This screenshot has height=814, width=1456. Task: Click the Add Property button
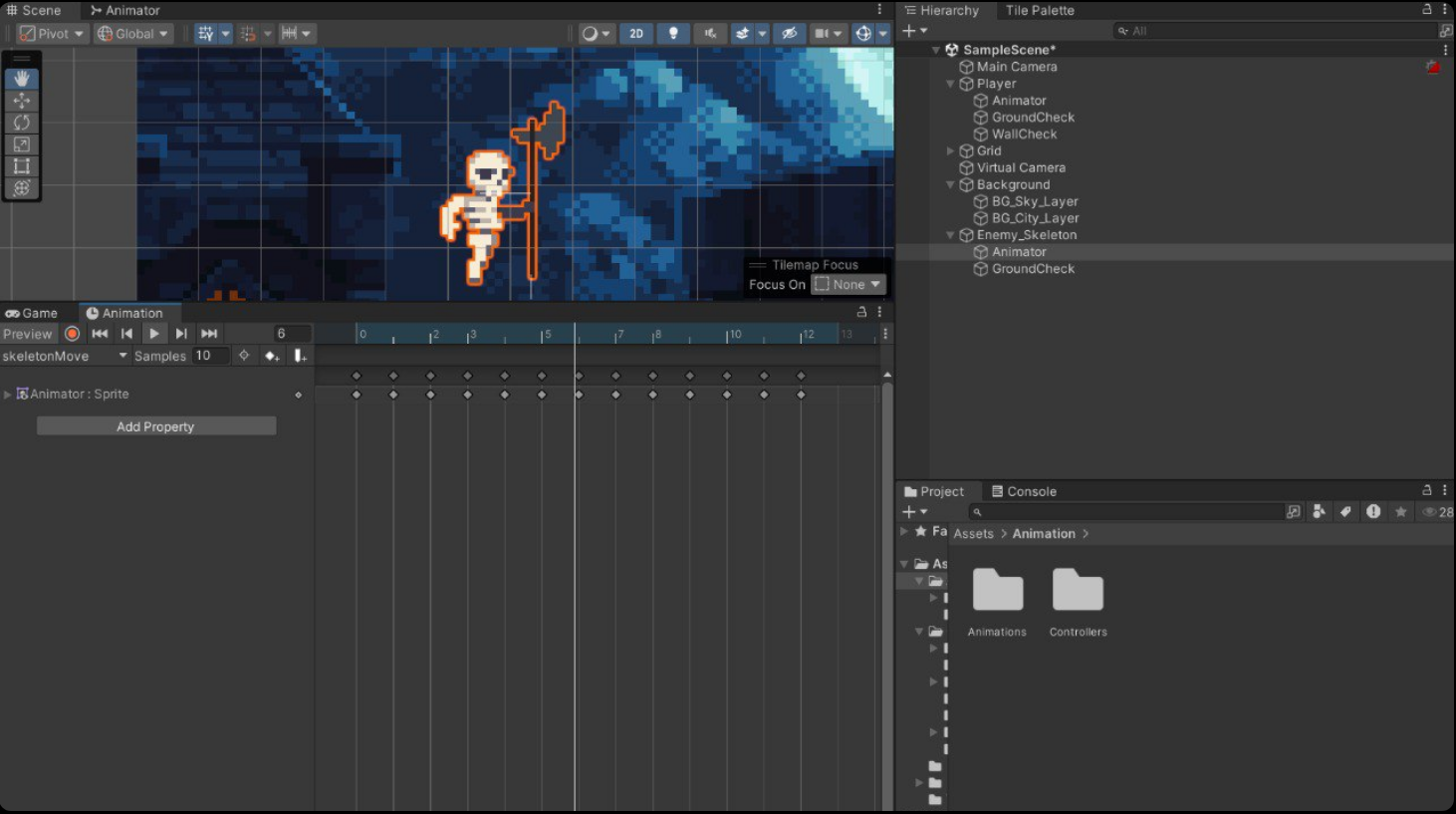pos(155,426)
